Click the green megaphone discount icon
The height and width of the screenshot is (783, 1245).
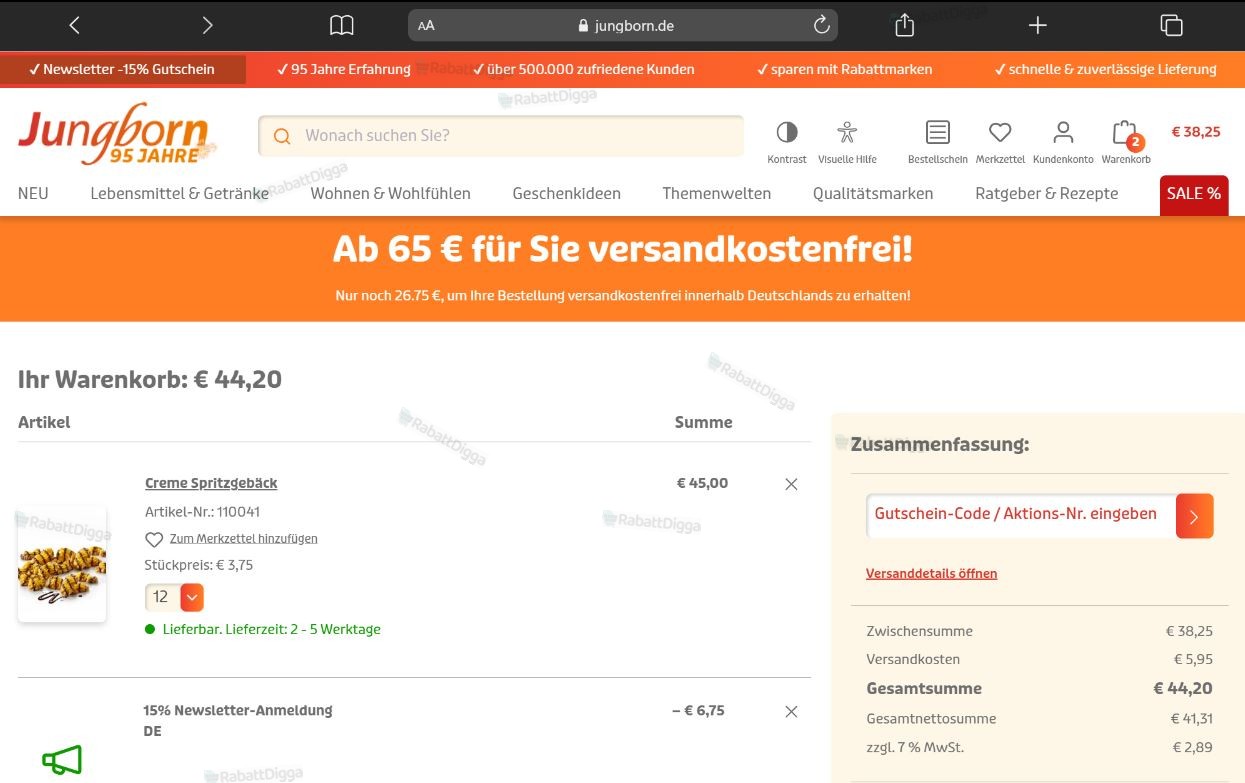(62, 761)
